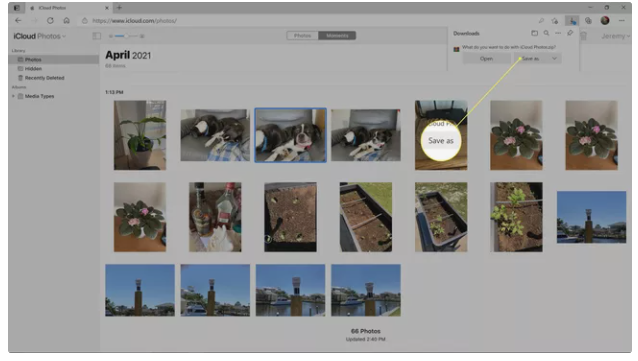The width and height of the screenshot is (638, 361).
Task: Click the 1:13 PM moment label
Action: 114,92
